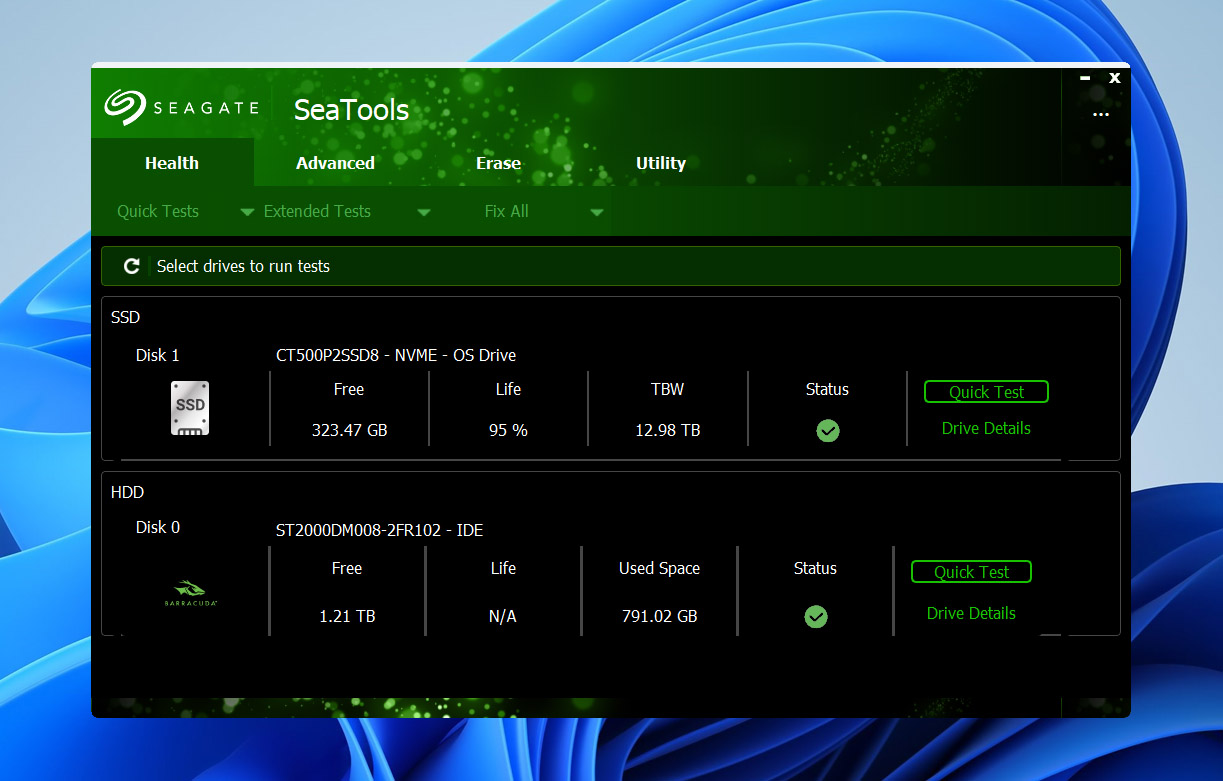The height and width of the screenshot is (781, 1223).
Task: Click the 1.21 TB free value
Action: tap(347, 616)
